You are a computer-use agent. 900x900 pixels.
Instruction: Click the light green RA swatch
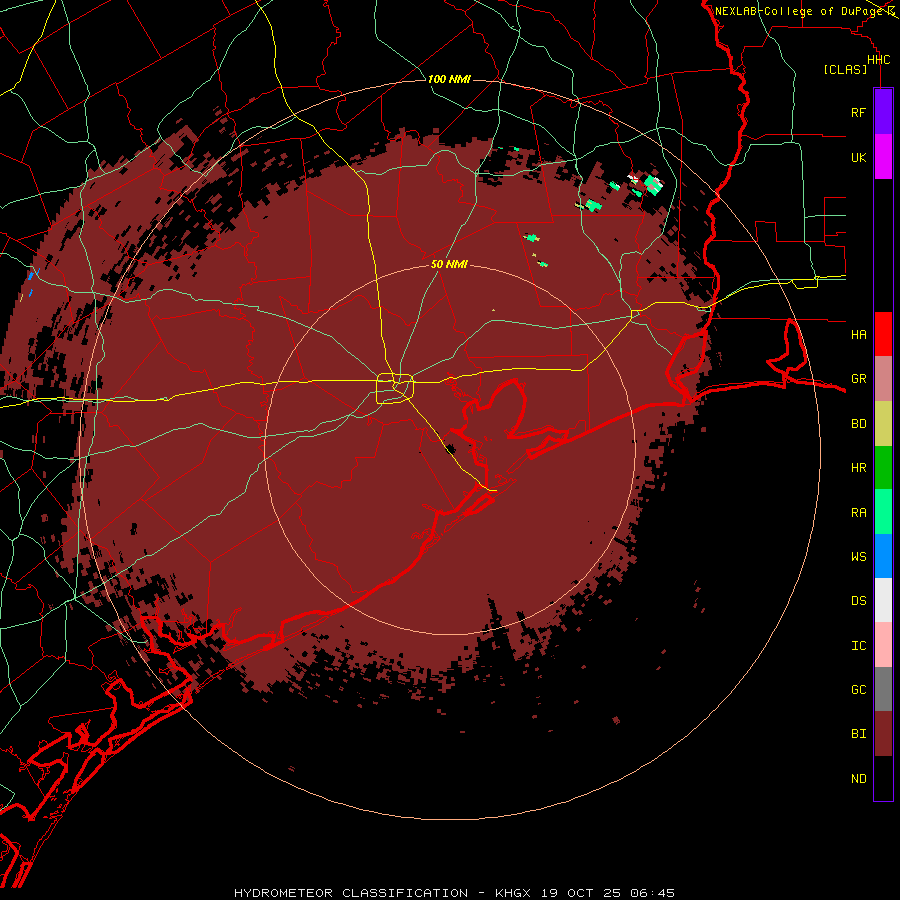pyautogui.click(x=883, y=512)
